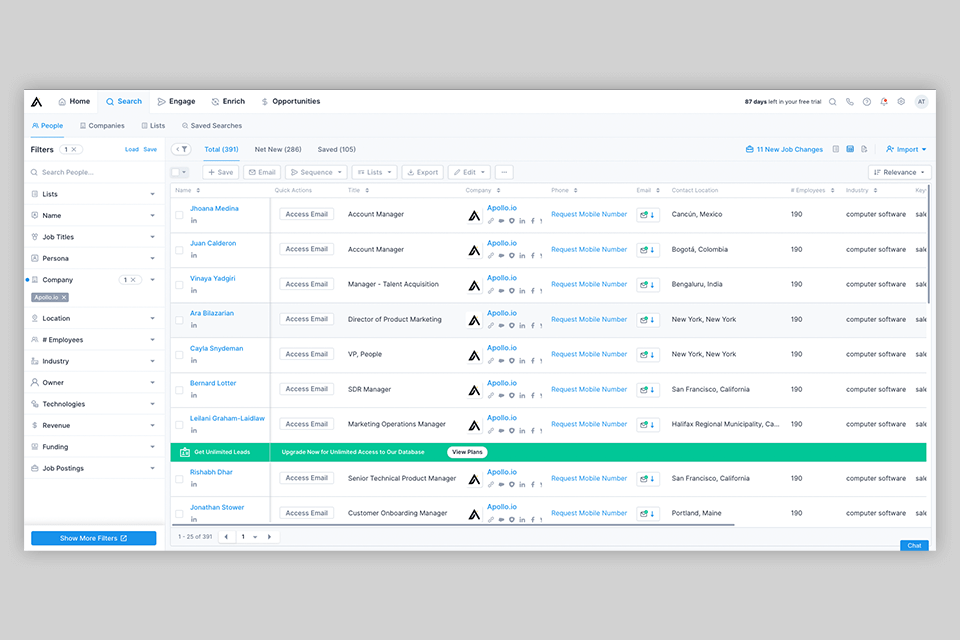Open the notifications bell icon
Image resolution: width=960 pixels, height=640 pixels.
point(884,102)
